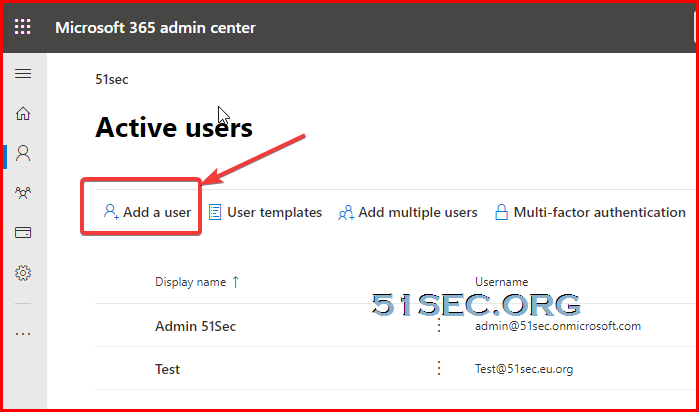The image size is (699, 412).
Task: Go to Home in sidebar
Action: pyautogui.click(x=23, y=114)
